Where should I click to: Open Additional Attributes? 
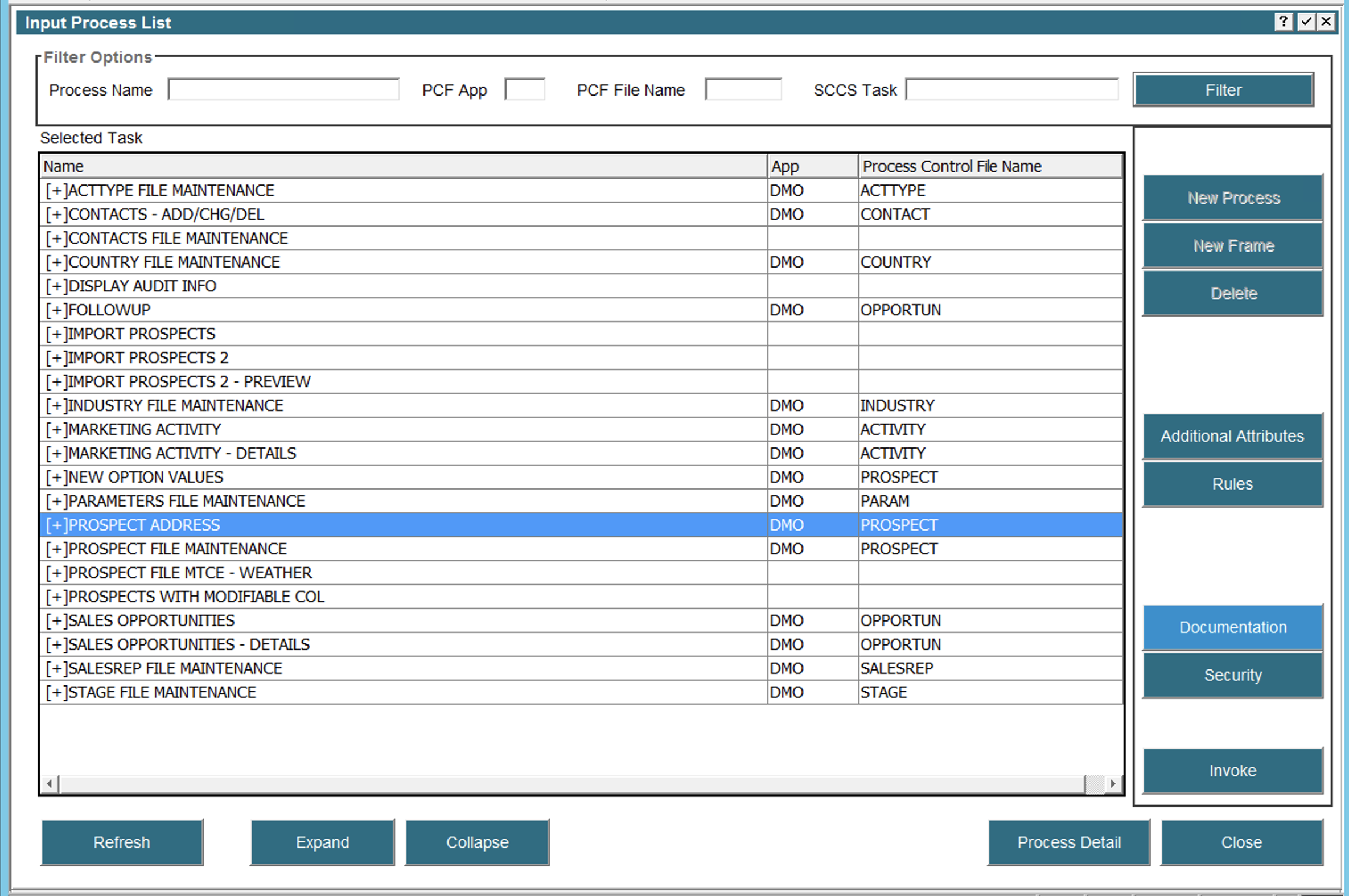[x=1232, y=436]
